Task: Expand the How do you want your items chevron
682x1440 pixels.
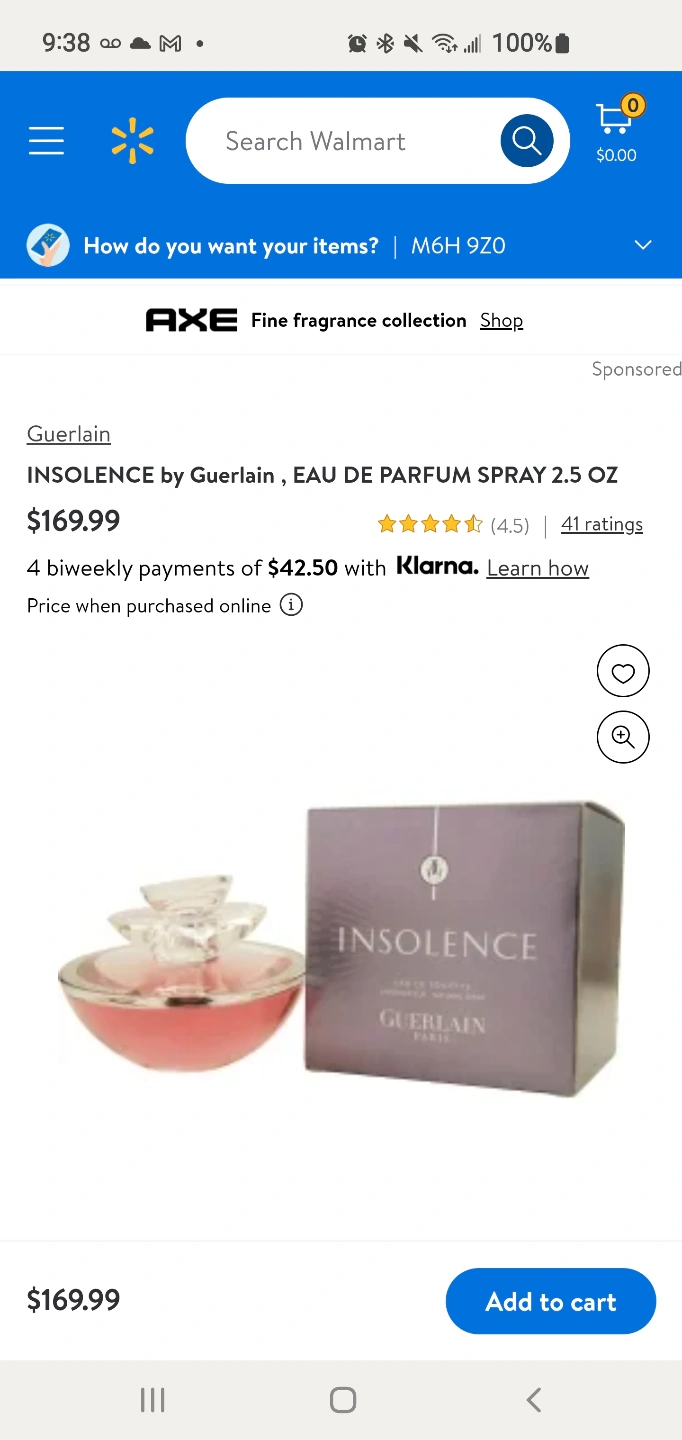Action: (643, 245)
